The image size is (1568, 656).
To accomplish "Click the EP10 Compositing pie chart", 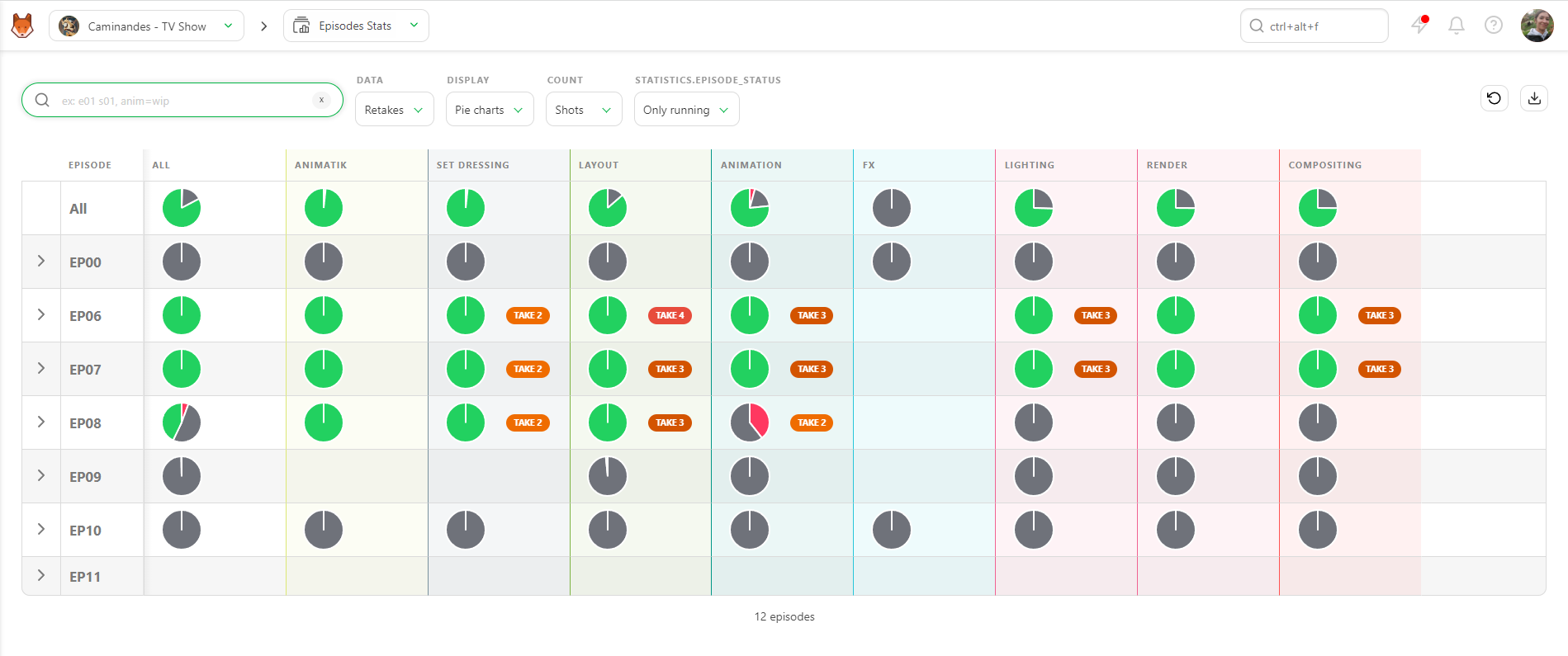I will (1318, 530).
